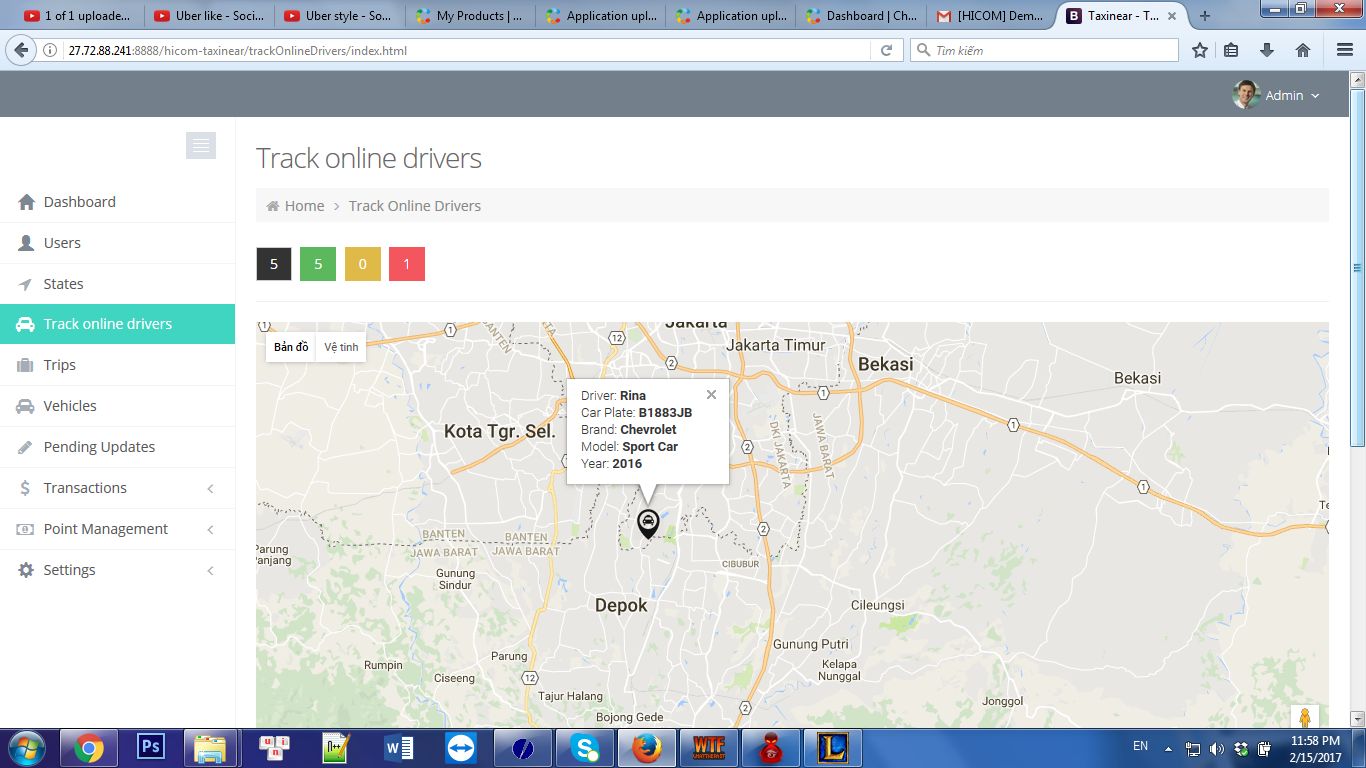Open Google Chrome from the taskbar
Viewport: 1366px width, 768px height.
pos(89,747)
